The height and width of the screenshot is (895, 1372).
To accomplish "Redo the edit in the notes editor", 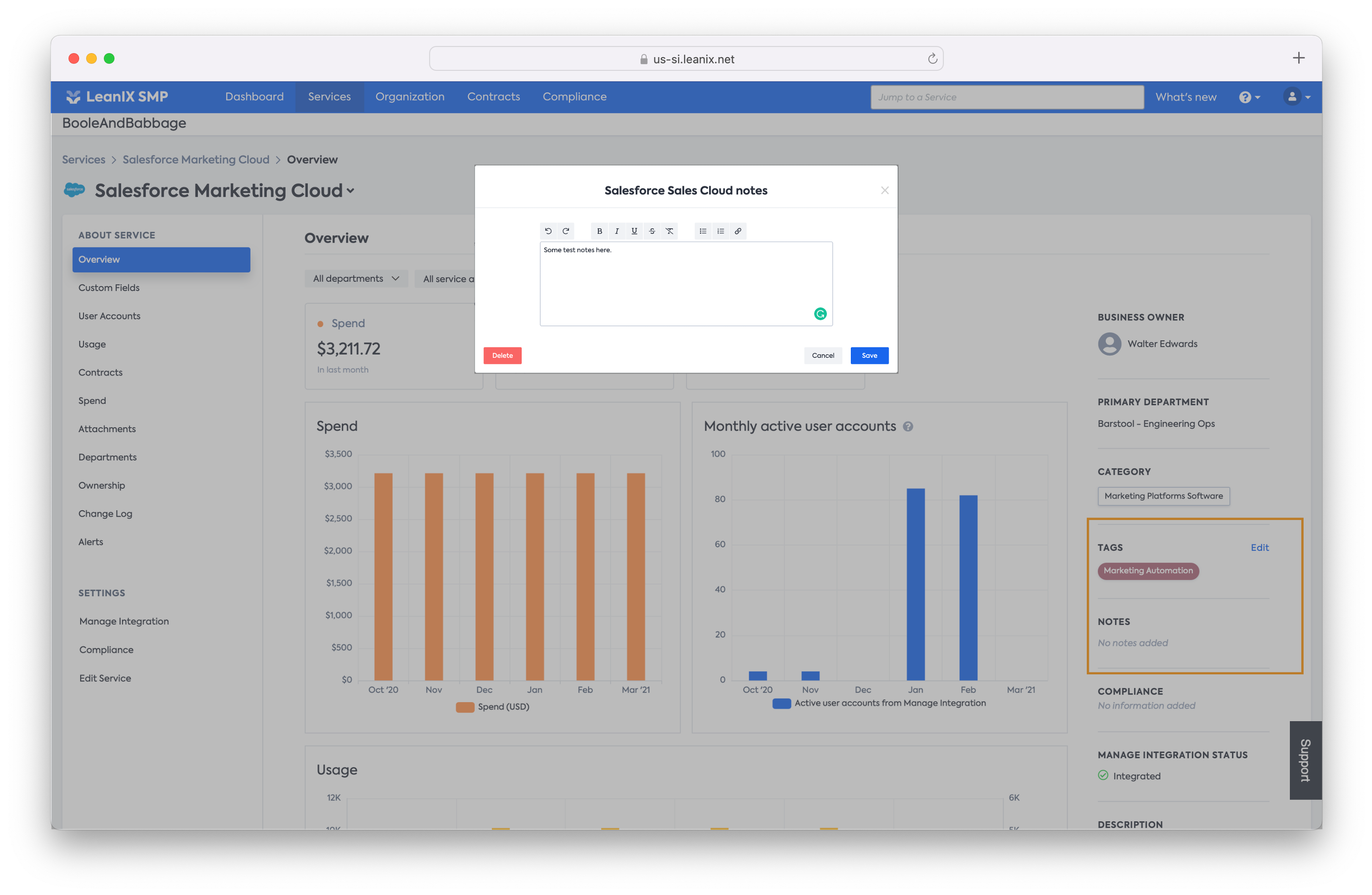I will 566,231.
